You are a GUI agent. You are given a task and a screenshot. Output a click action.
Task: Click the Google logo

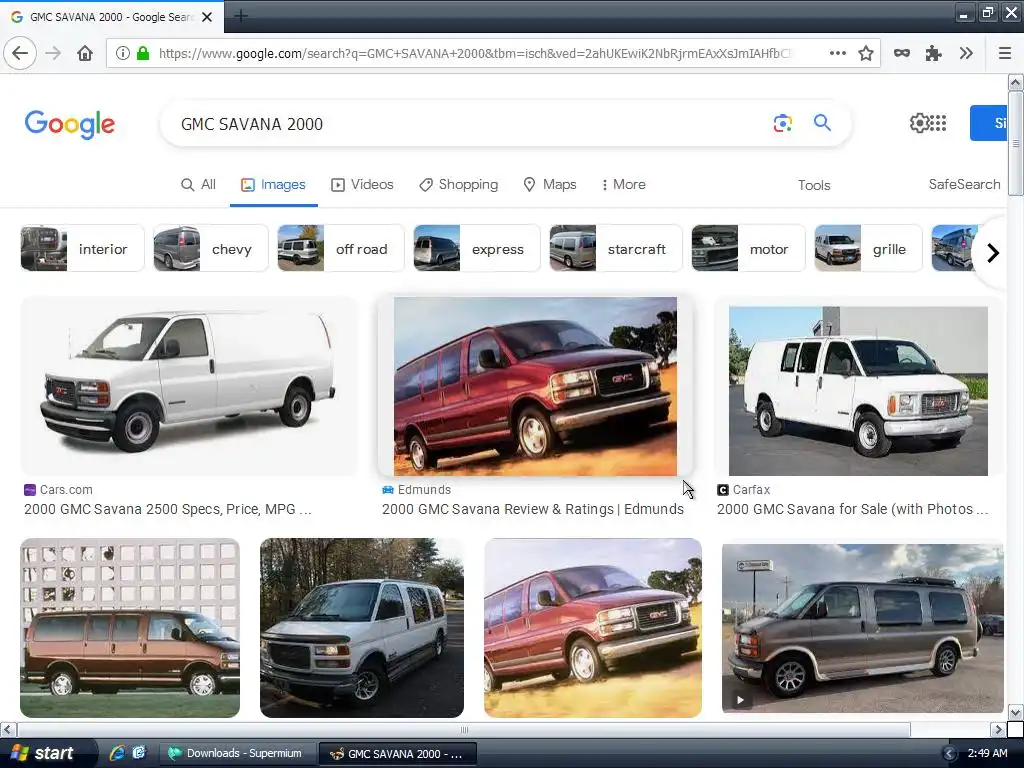tap(70, 124)
